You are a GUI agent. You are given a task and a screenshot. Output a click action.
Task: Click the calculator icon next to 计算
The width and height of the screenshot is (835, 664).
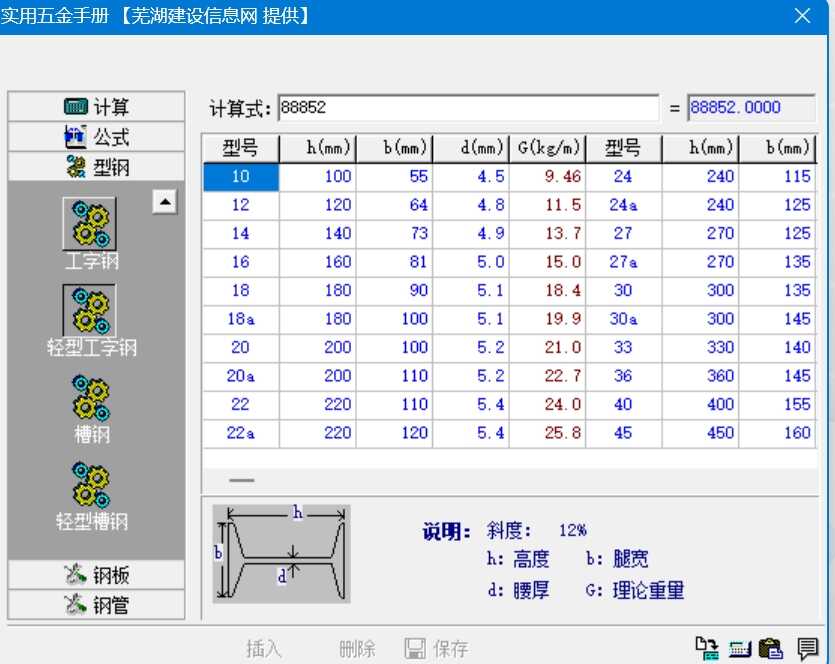[x=75, y=106]
